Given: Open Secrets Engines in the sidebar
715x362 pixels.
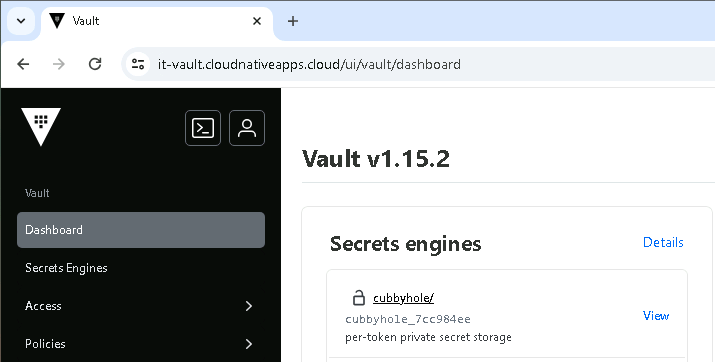Looking at the screenshot, I should tap(141, 268).
